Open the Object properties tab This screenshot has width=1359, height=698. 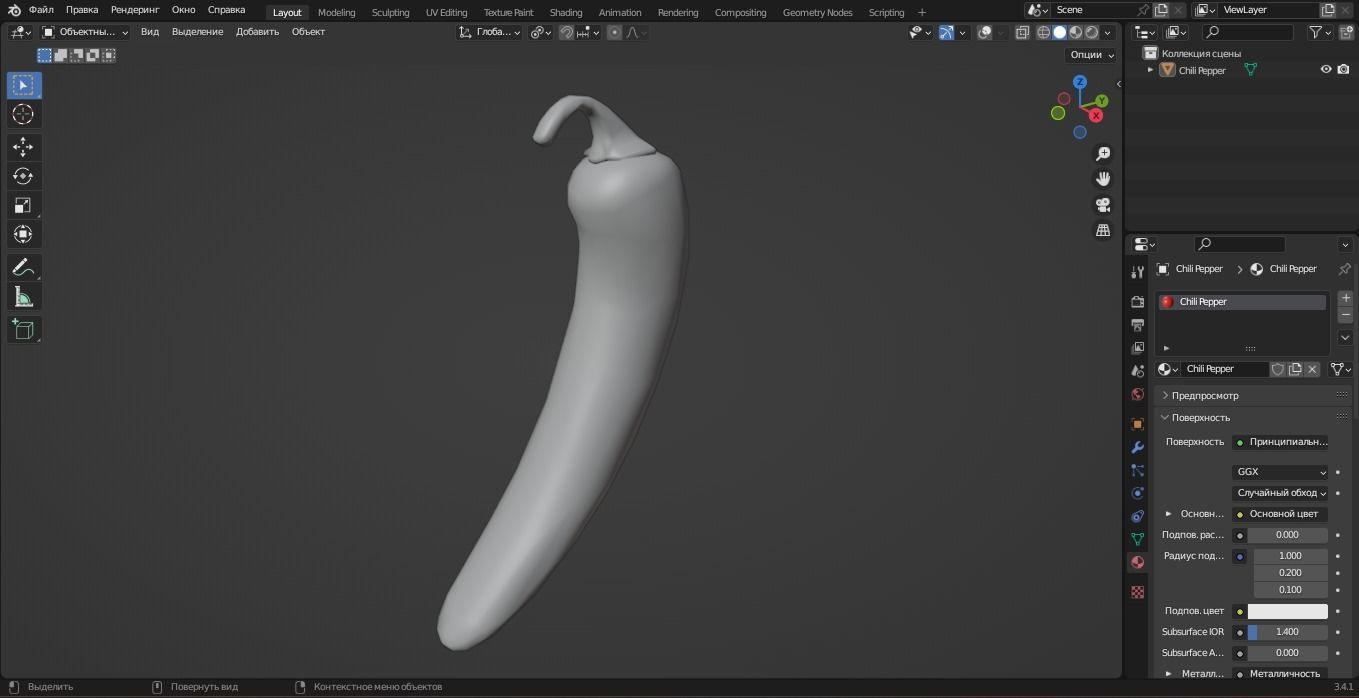(1137, 424)
